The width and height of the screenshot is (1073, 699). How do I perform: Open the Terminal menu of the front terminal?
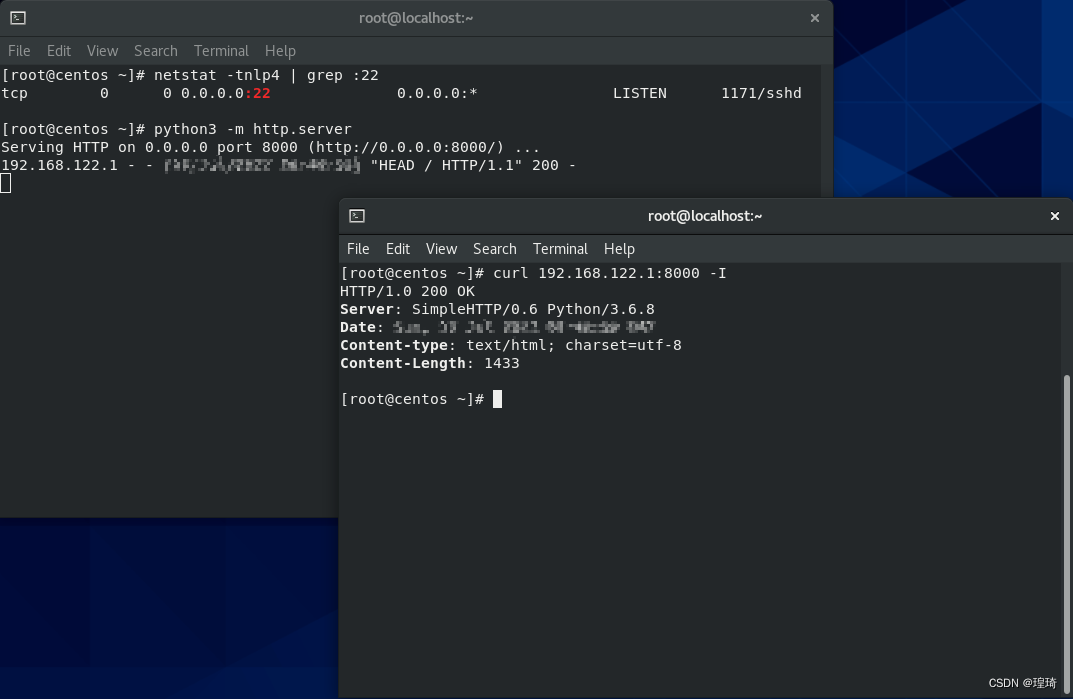click(x=559, y=248)
